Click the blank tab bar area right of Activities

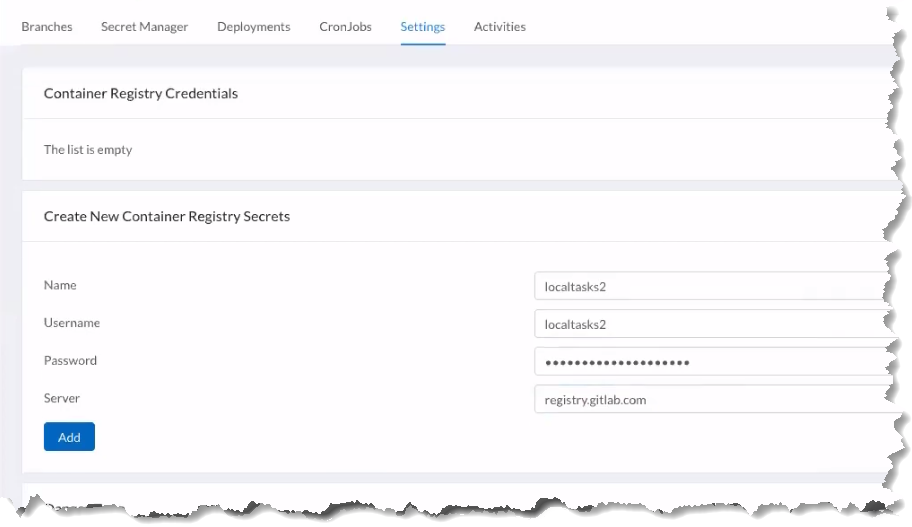click(x=700, y=27)
